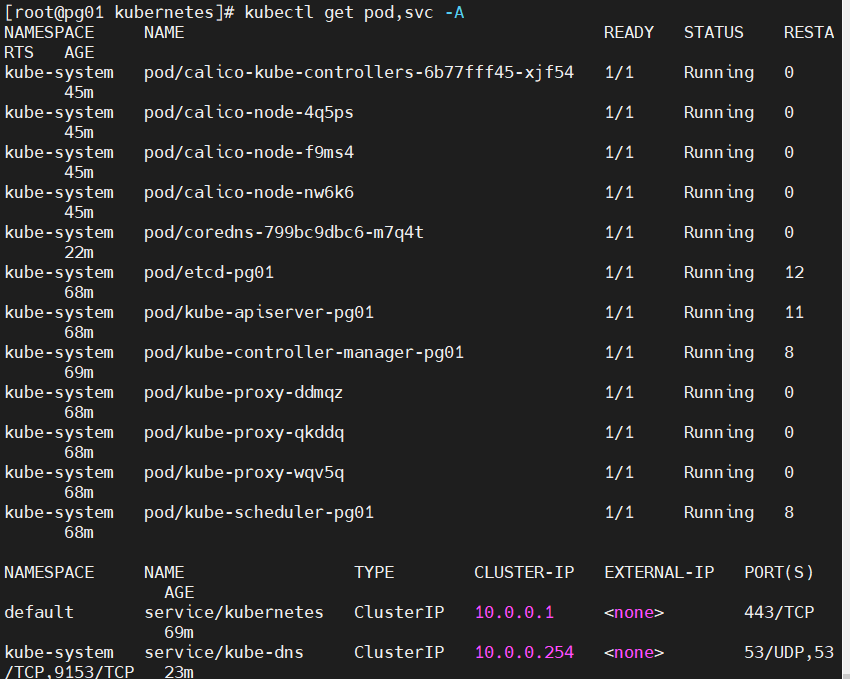This screenshot has width=850, height=679.
Task: Click the etcd restart count 12
Action: [794, 272]
